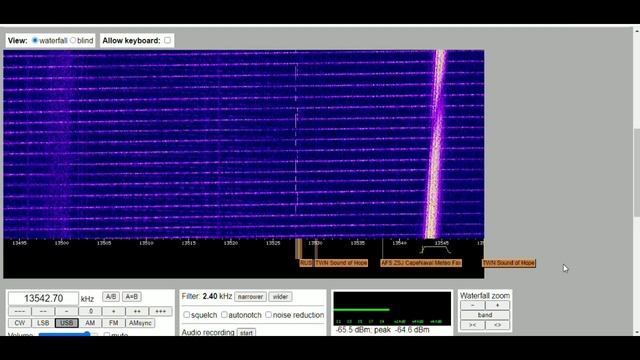The height and width of the screenshot is (360, 640).
Task: Click the strong signal trace in the waterfall
Action: [x=436, y=143]
